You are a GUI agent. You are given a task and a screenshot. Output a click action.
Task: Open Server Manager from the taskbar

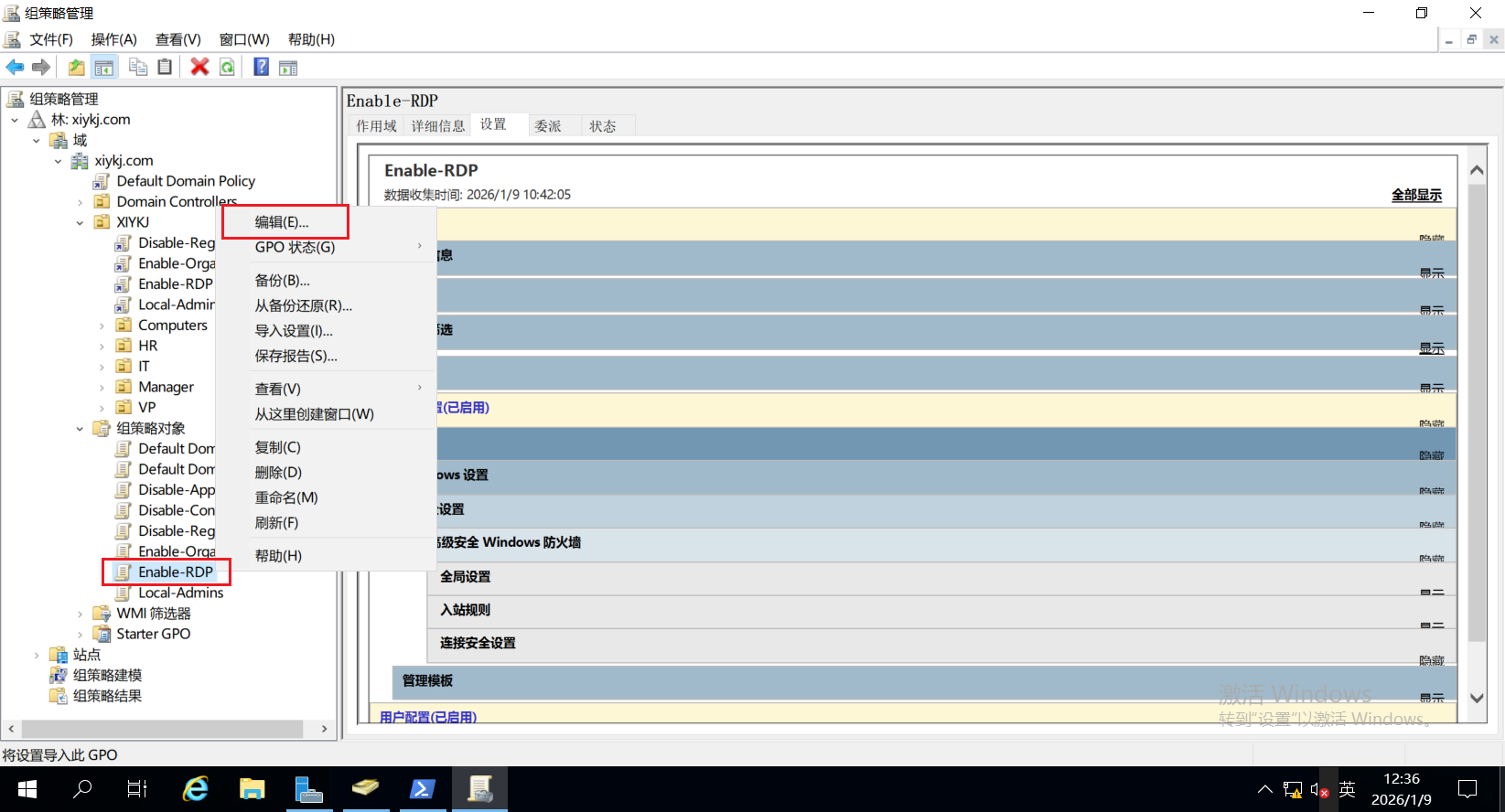pyautogui.click(x=308, y=789)
